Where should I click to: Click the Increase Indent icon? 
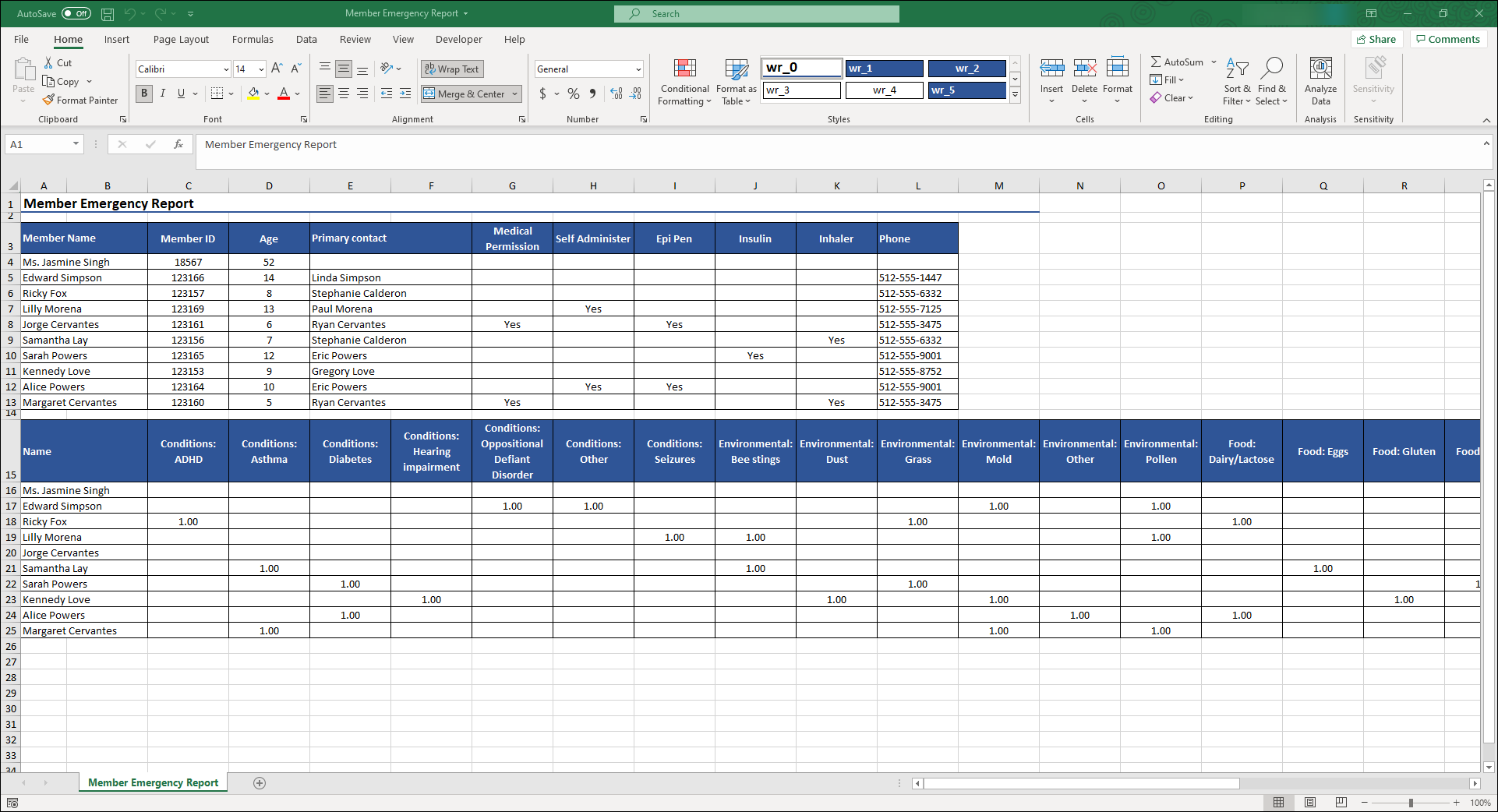405,94
